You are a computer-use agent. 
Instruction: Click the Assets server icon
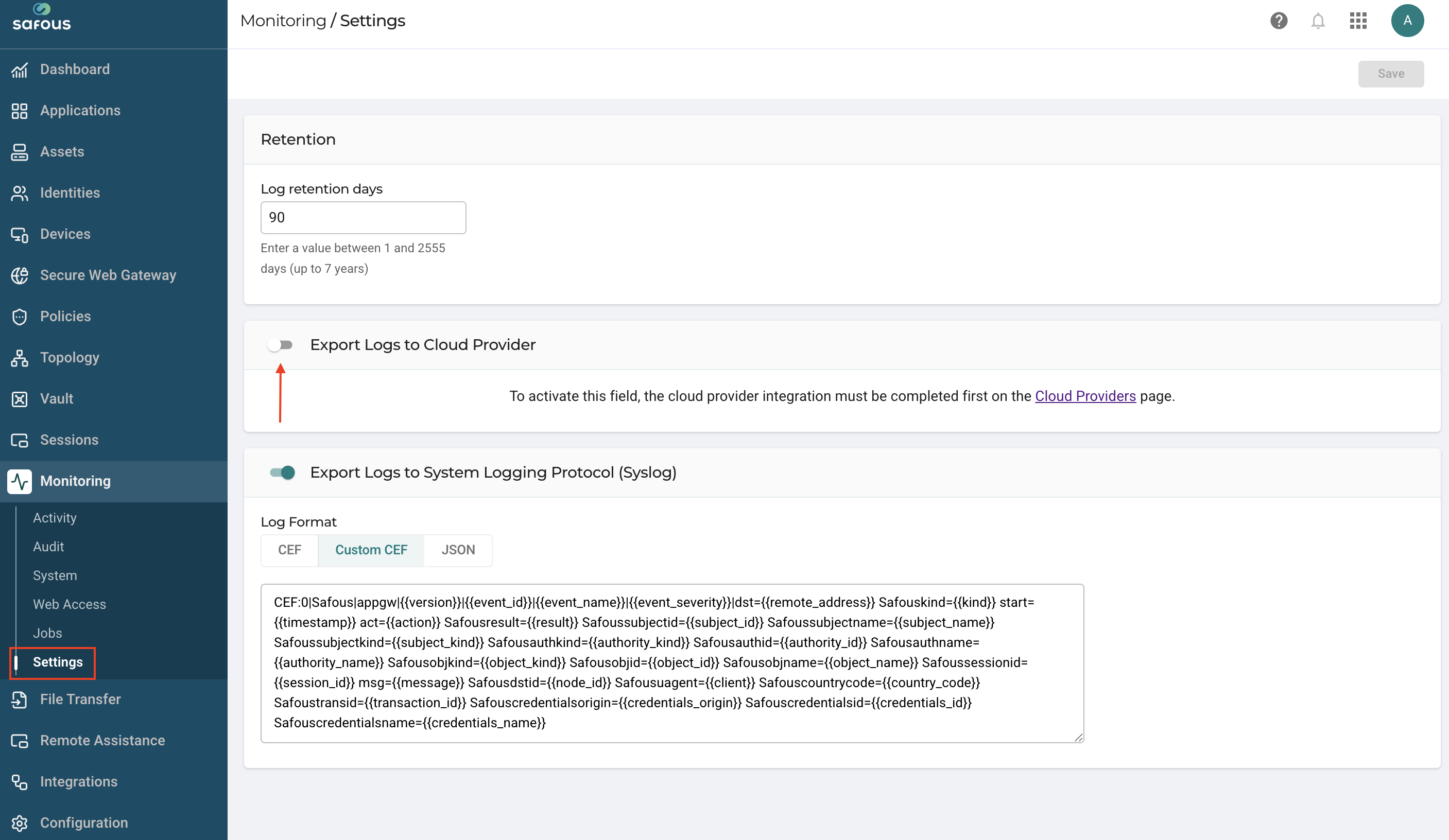click(x=20, y=152)
